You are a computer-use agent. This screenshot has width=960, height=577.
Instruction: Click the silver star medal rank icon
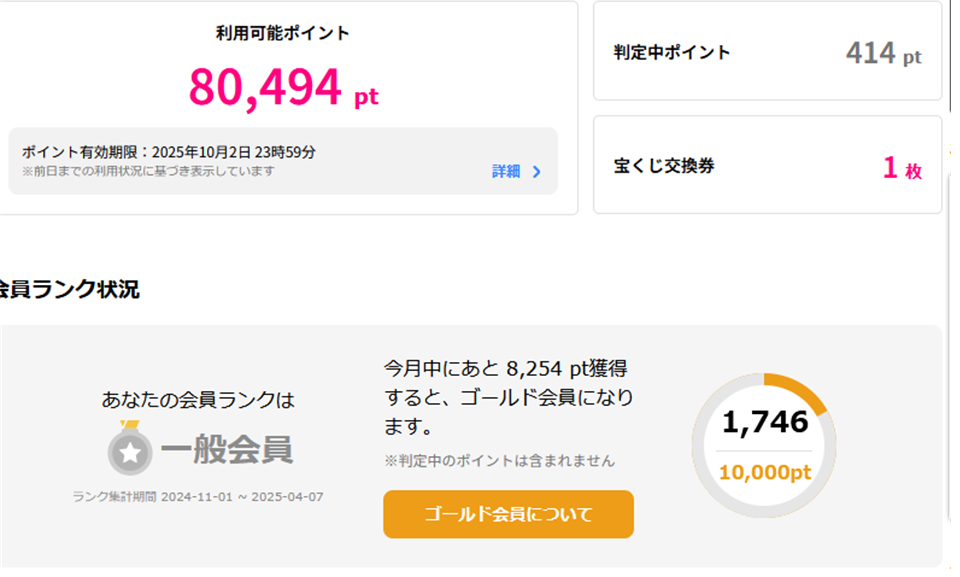pos(130,448)
